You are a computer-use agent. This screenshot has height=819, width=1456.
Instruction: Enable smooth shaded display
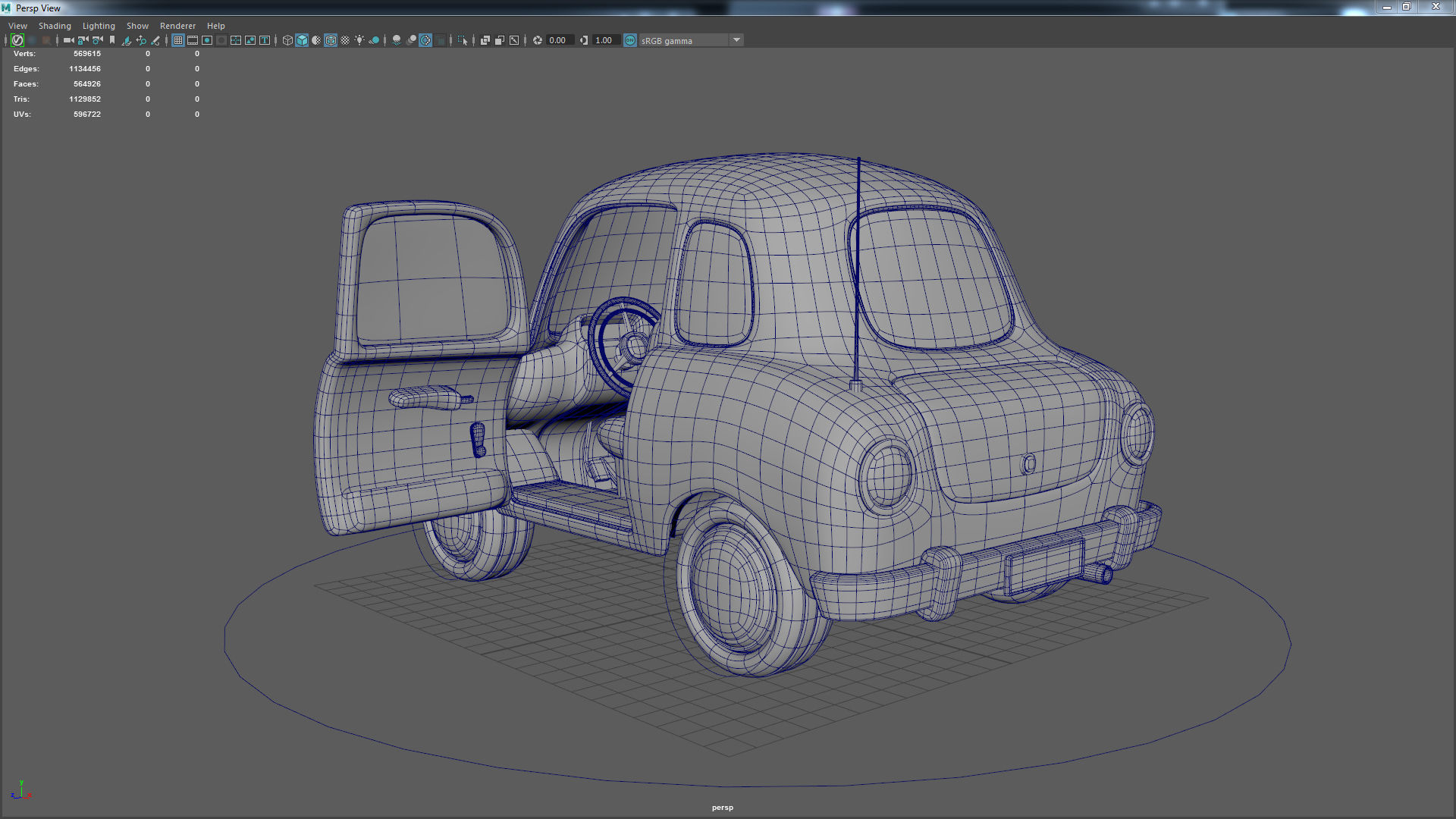(x=302, y=40)
